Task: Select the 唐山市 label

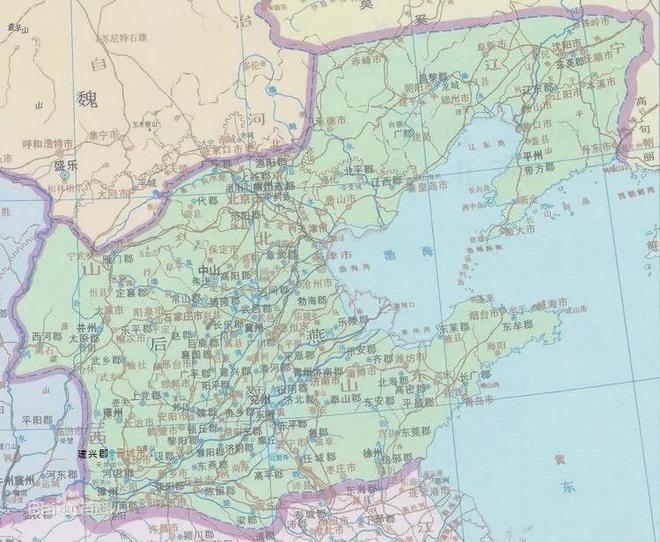Action: click(341, 199)
